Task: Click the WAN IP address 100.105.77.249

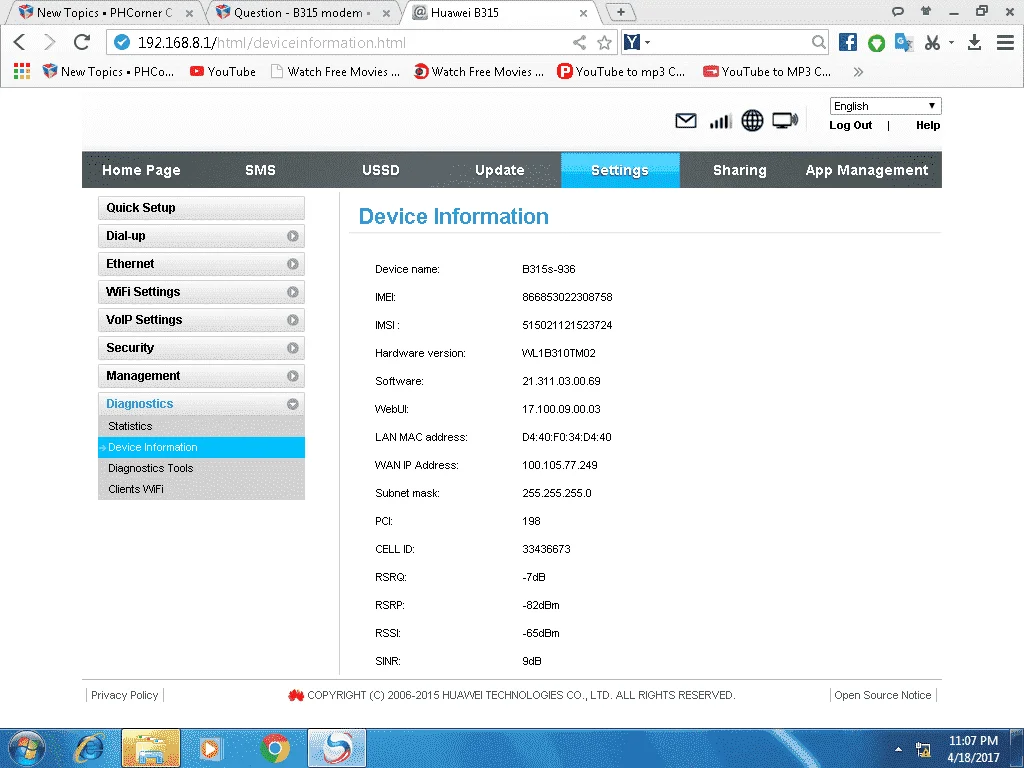Action: coord(560,465)
